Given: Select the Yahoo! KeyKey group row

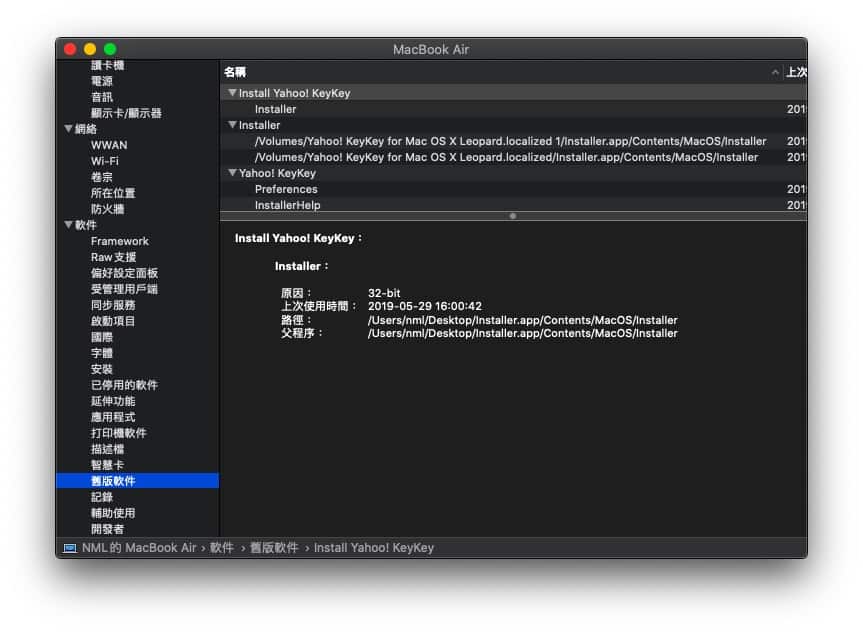Looking at the screenshot, I should 514,173.
